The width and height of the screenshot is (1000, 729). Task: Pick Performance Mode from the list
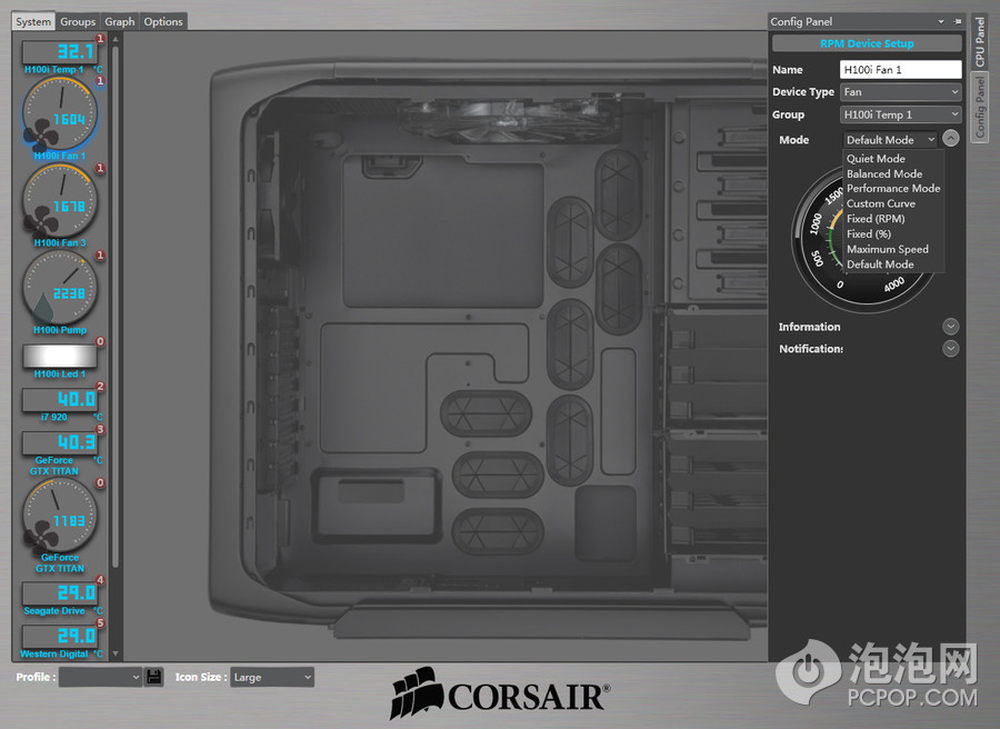tap(893, 189)
